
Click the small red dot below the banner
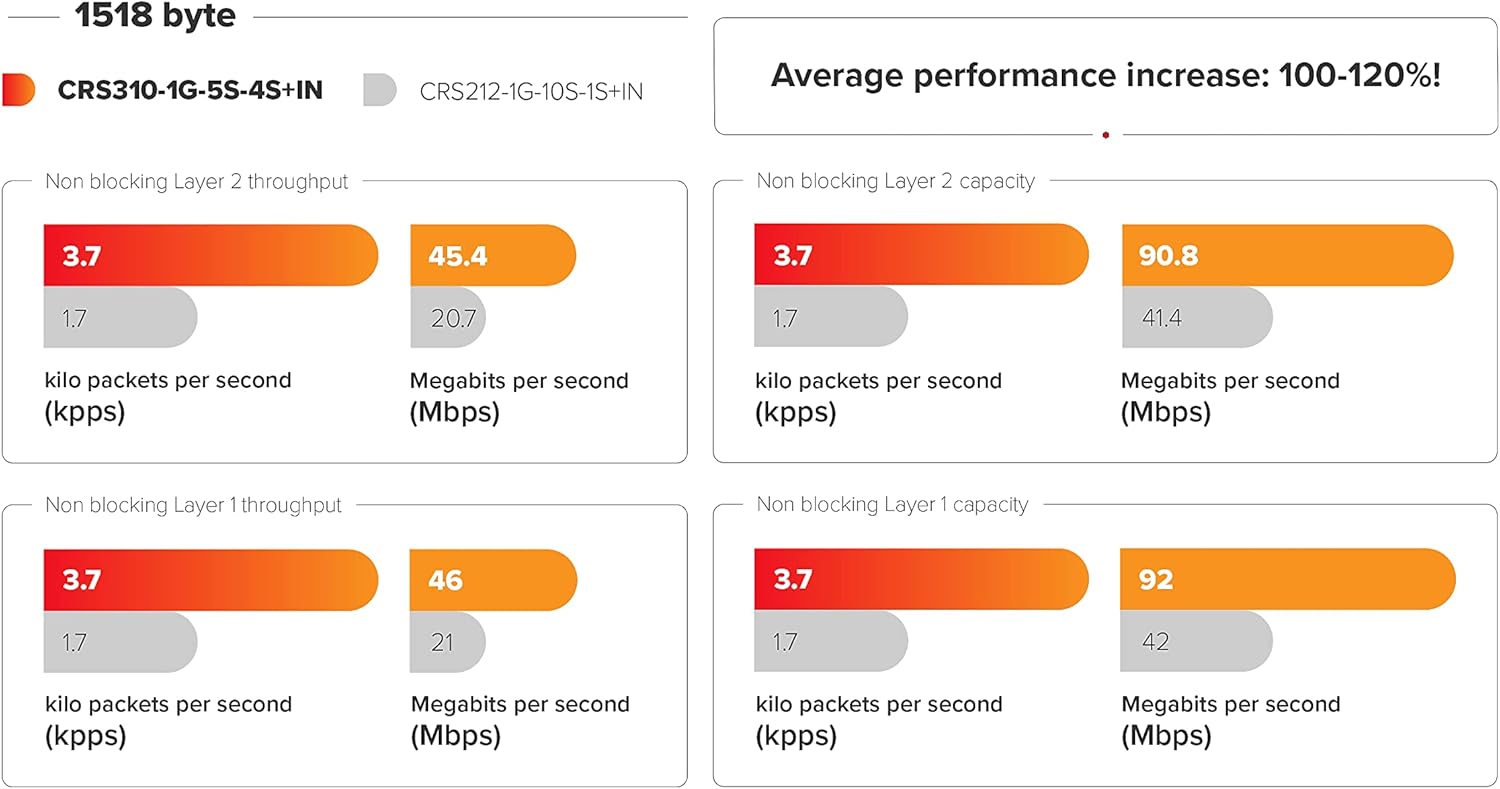[1105, 134]
